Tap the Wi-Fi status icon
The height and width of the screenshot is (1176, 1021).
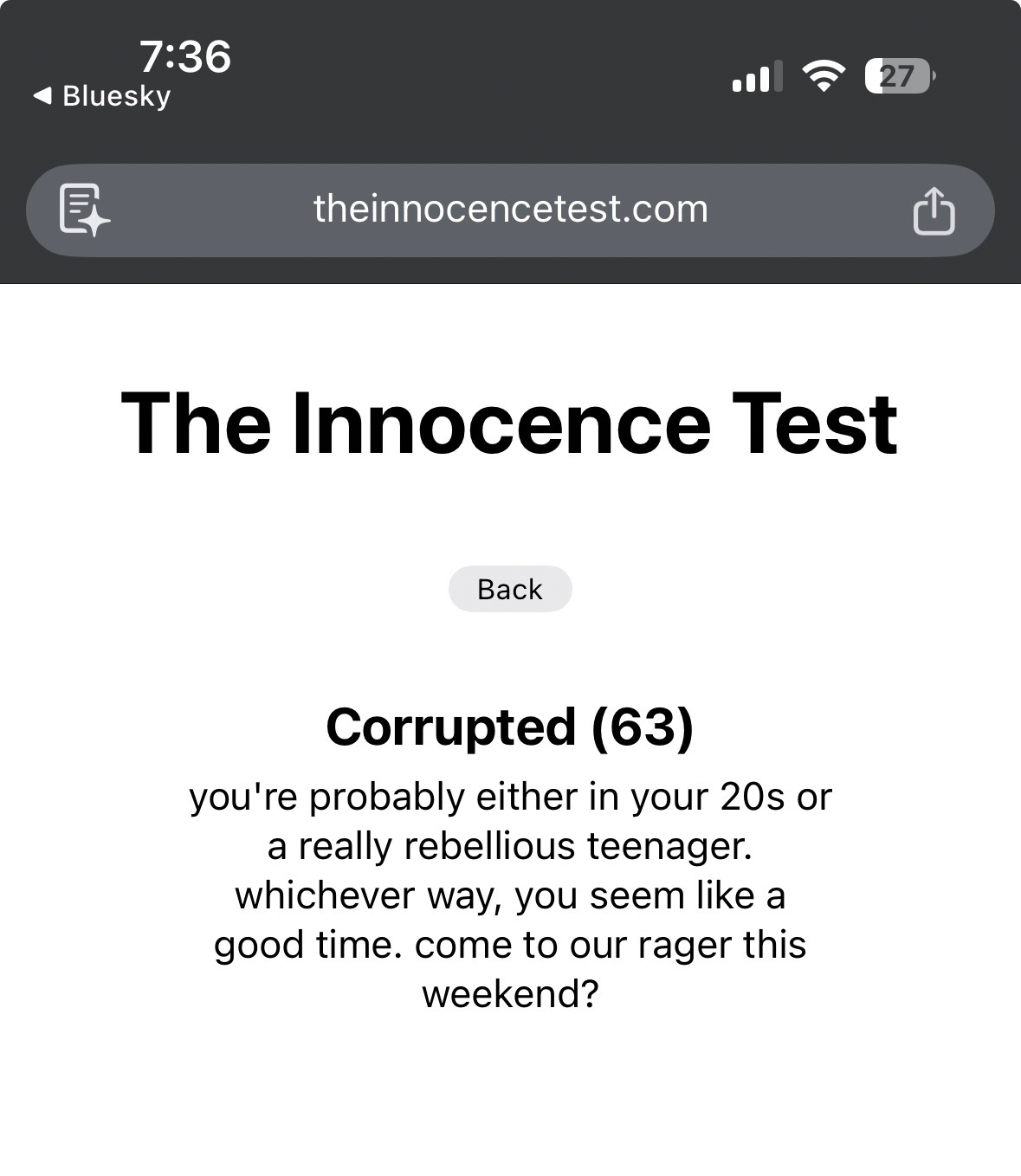(x=824, y=76)
